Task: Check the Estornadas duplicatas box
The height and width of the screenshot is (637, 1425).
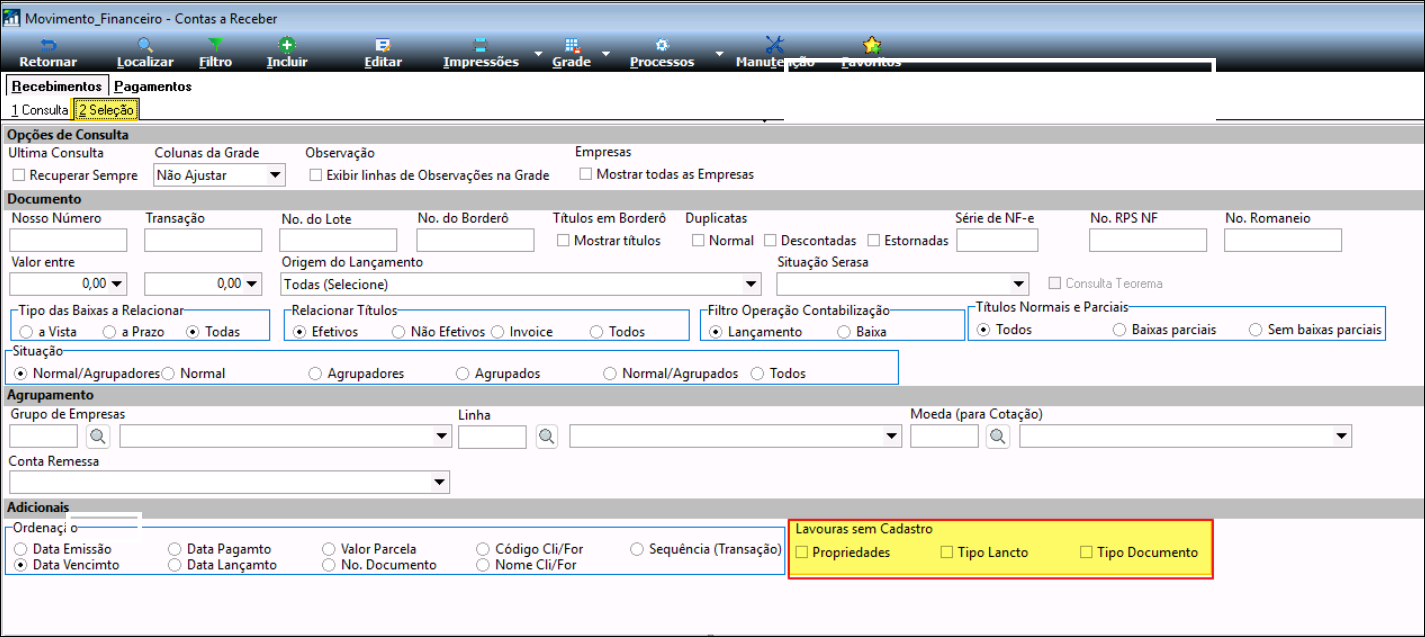Action: (874, 240)
